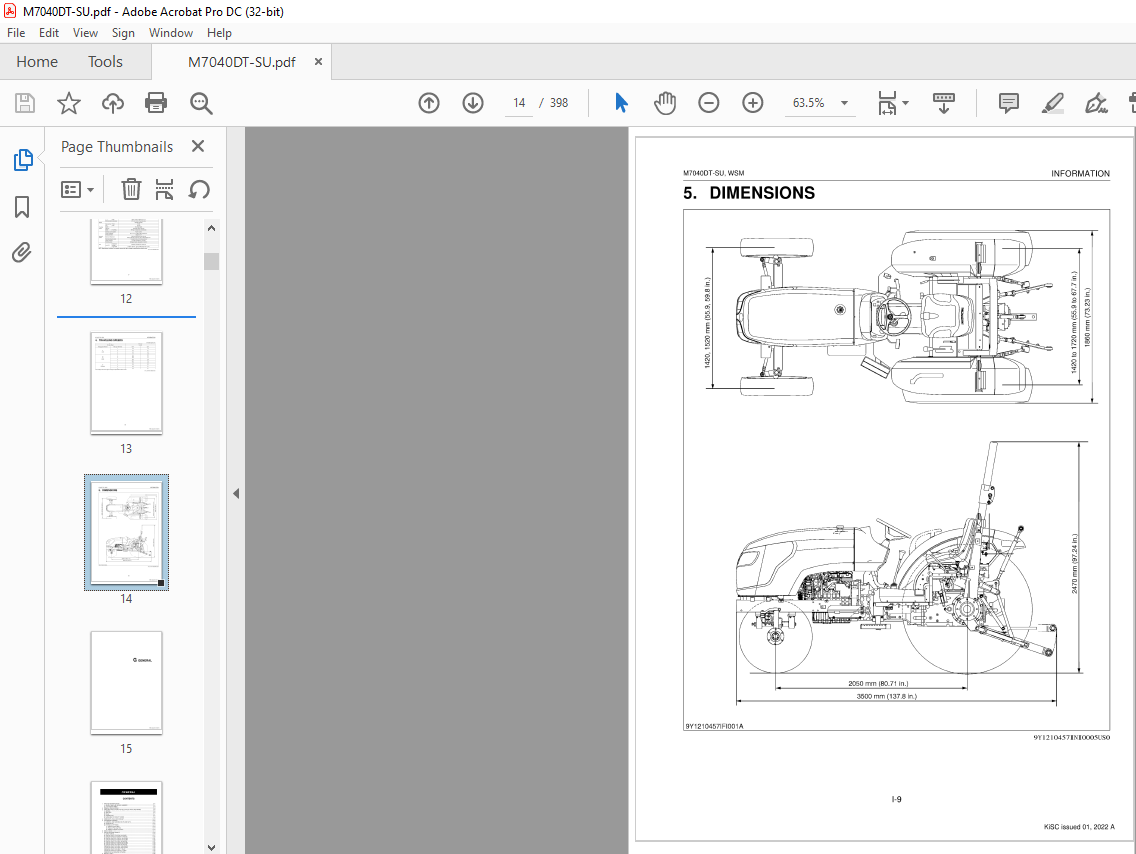Click the page label "I-9"
This screenshot has width=1136, height=854.
896,800
